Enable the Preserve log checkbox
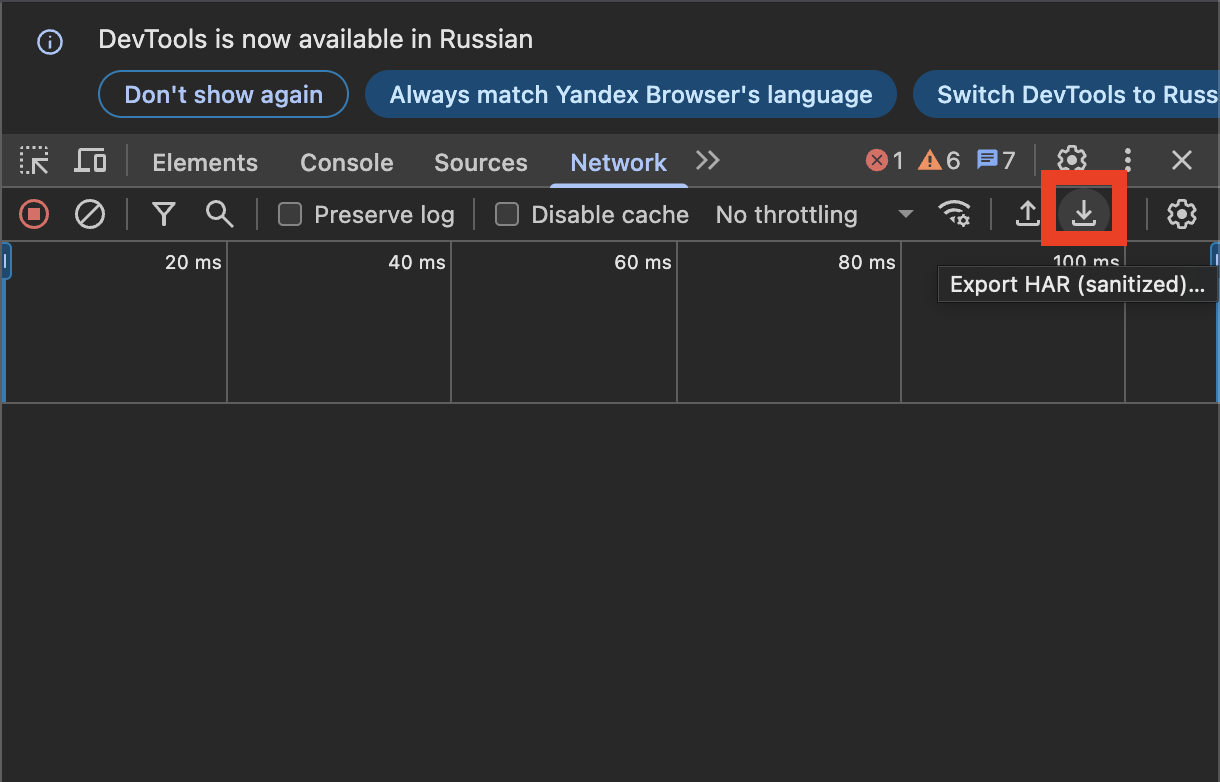Screen dimensions: 1220x782 (x=290, y=214)
